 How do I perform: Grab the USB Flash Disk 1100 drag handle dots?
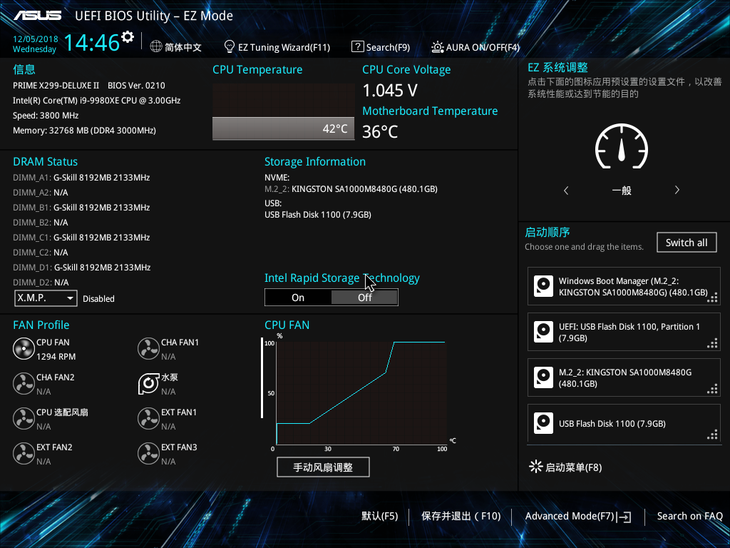pyautogui.click(x=712, y=435)
